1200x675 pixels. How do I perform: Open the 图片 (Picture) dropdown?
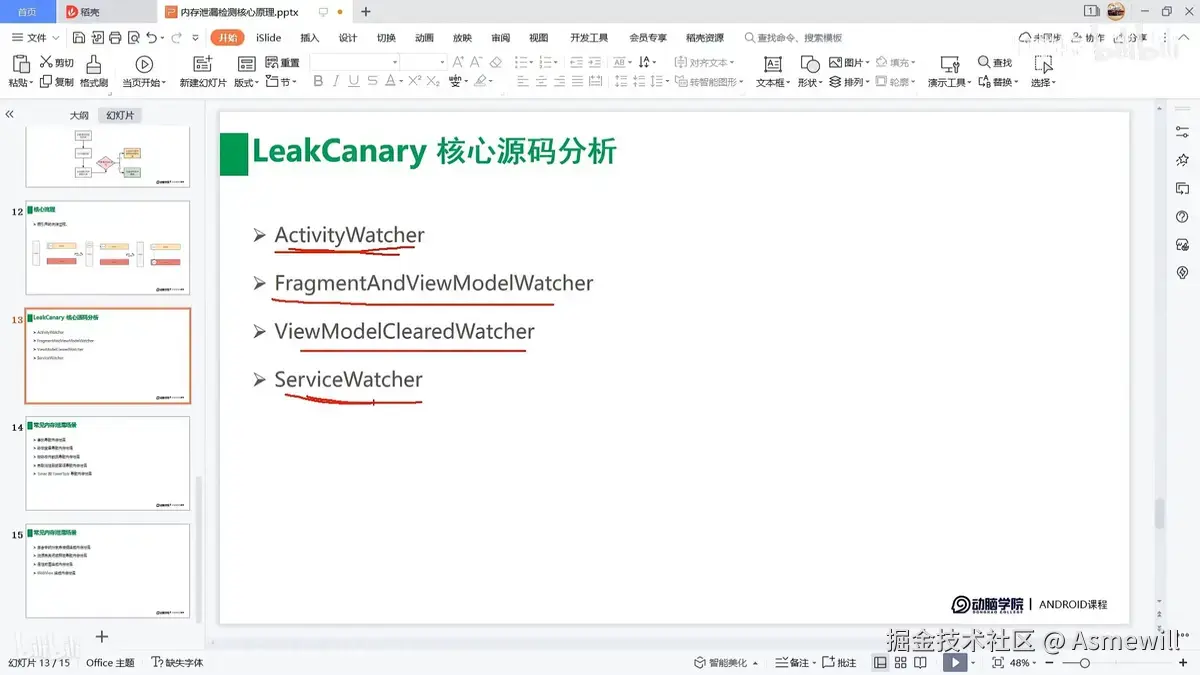click(x=849, y=62)
